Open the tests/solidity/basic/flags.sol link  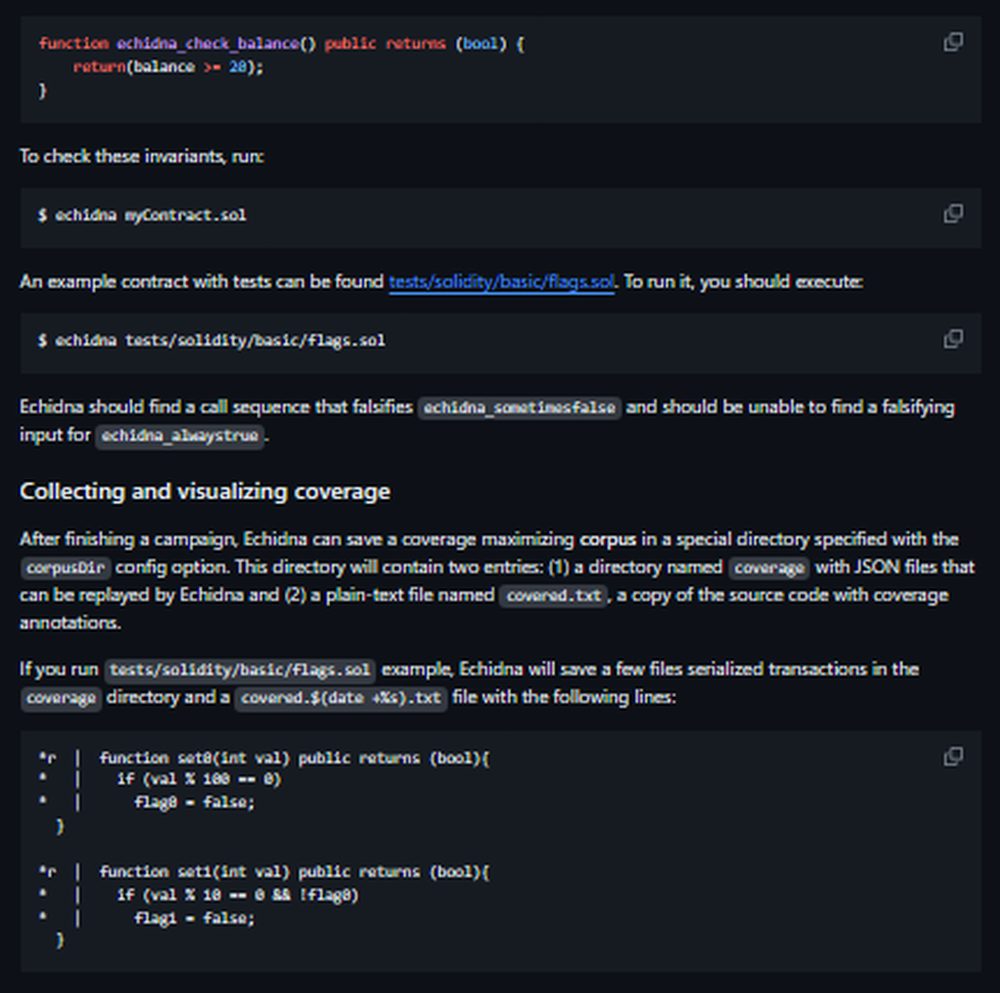click(501, 281)
